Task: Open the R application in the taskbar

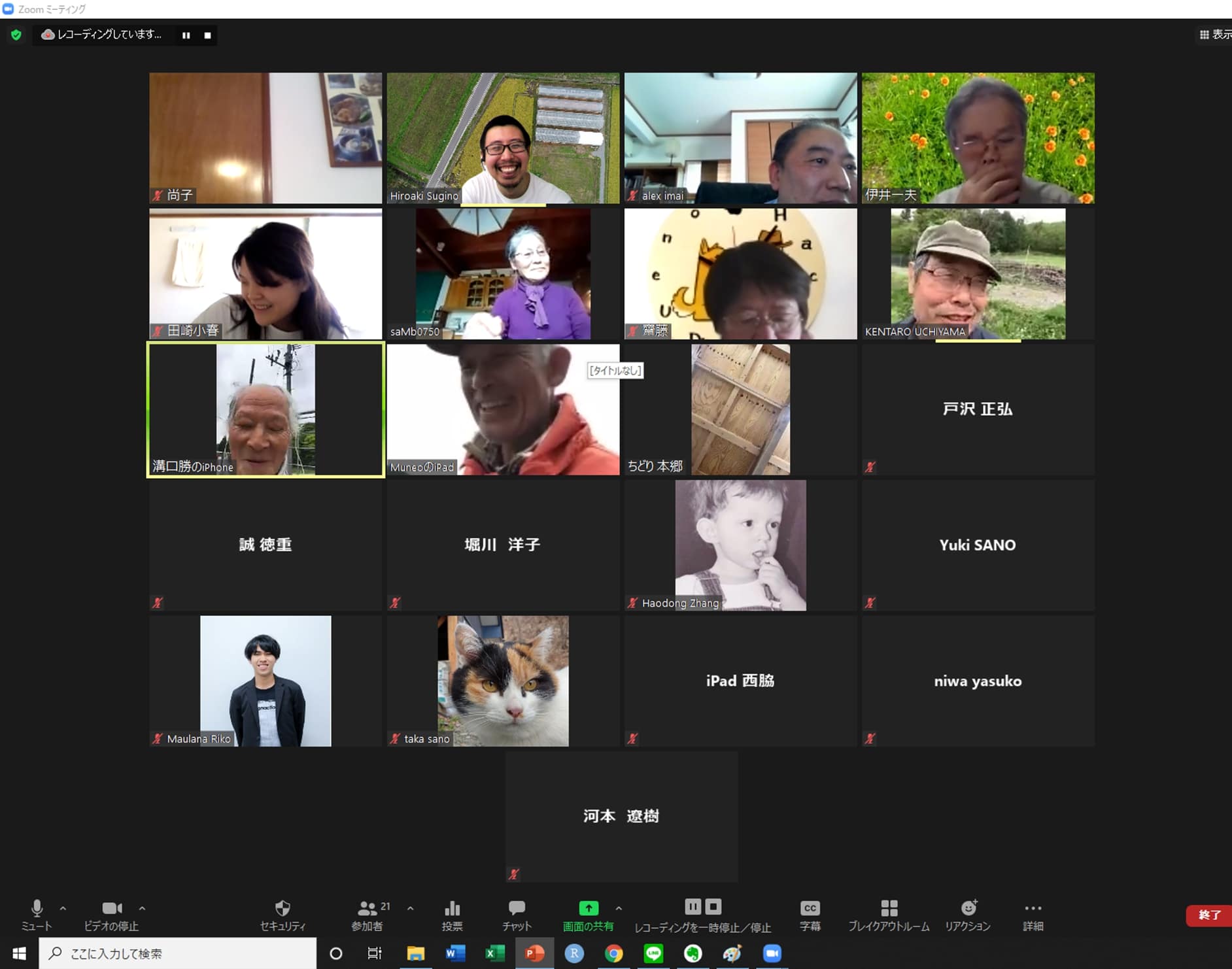Action: click(574, 953)
